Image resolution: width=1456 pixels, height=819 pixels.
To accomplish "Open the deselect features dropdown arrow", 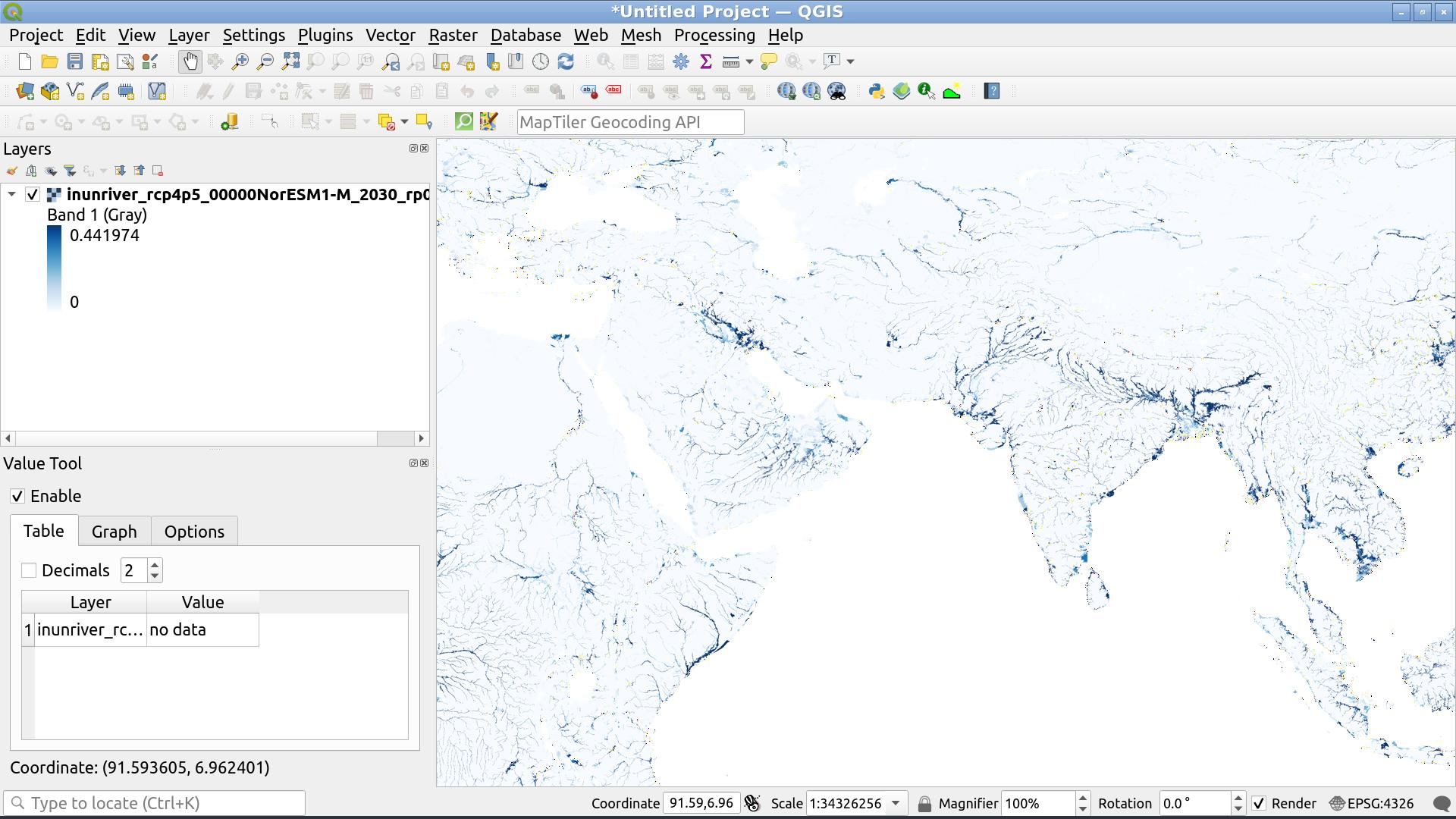I will click(404, 122).
